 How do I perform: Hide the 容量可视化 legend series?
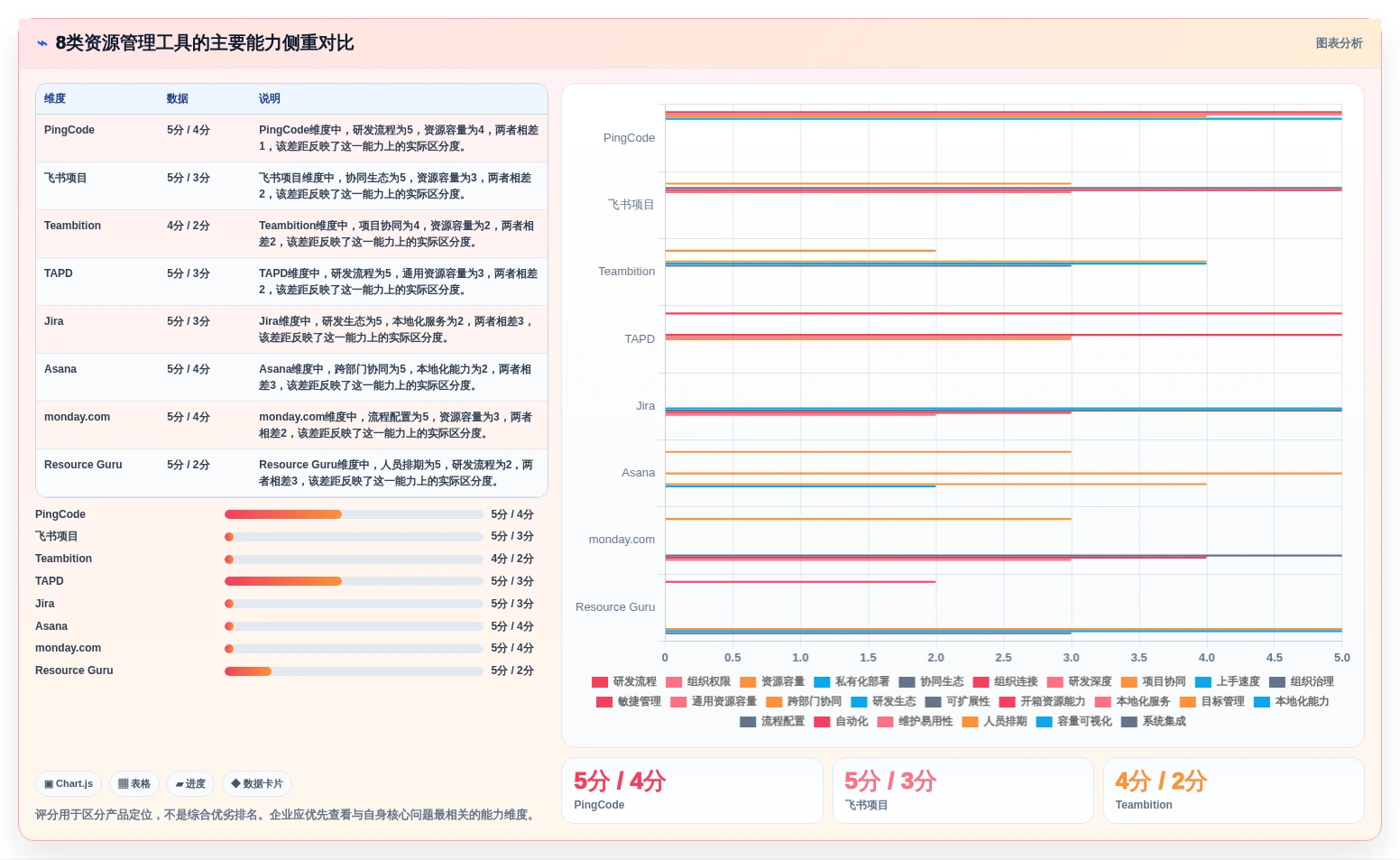1073,721
